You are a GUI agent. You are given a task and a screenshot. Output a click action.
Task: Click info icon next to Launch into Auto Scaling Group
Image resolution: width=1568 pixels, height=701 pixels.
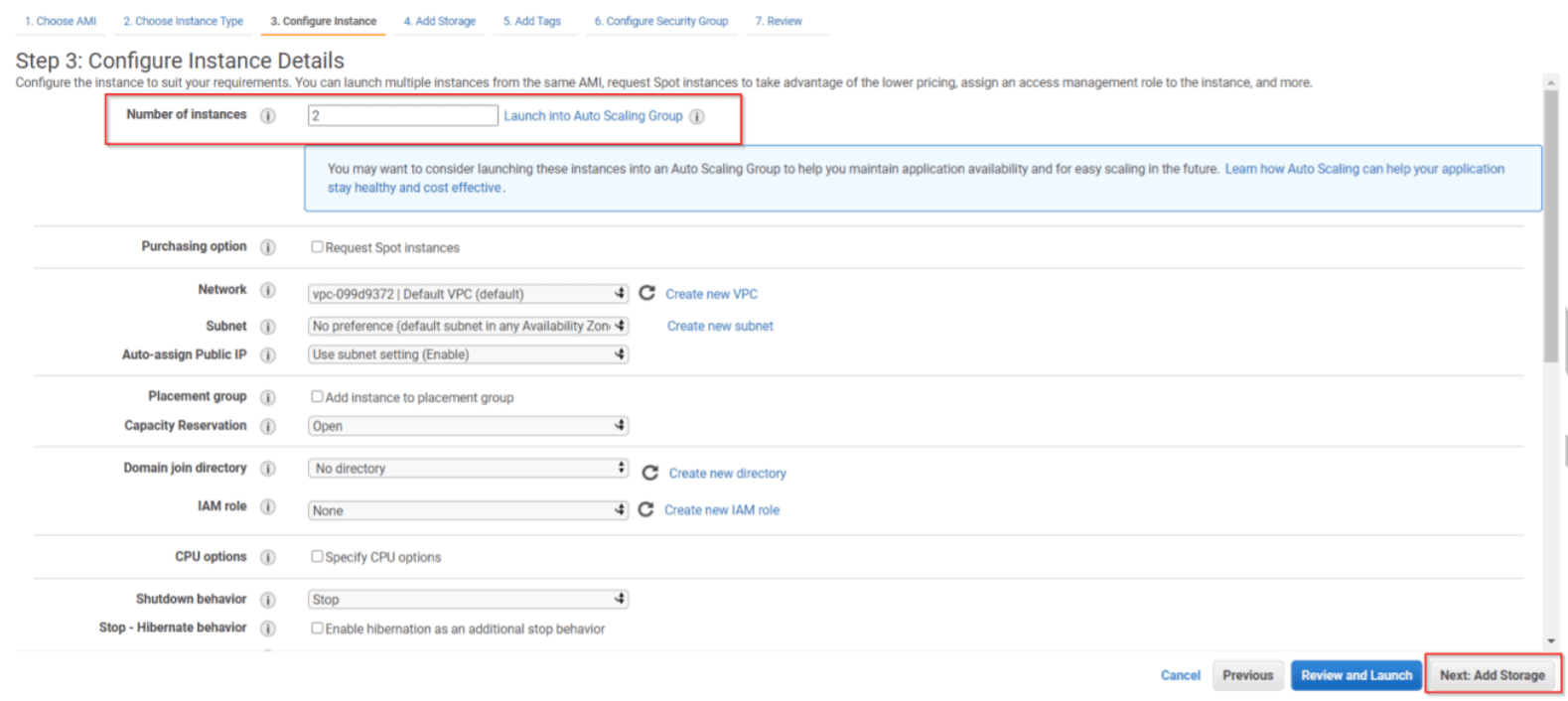697,116
